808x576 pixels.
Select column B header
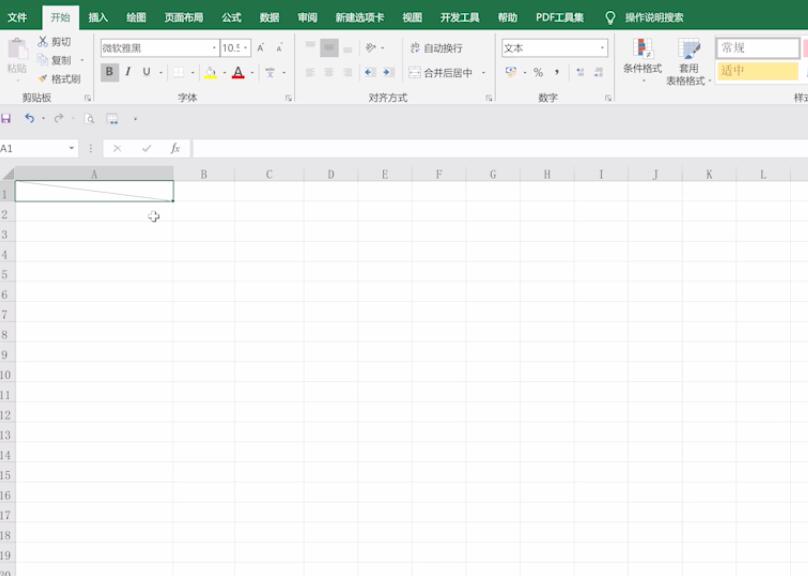204,174
